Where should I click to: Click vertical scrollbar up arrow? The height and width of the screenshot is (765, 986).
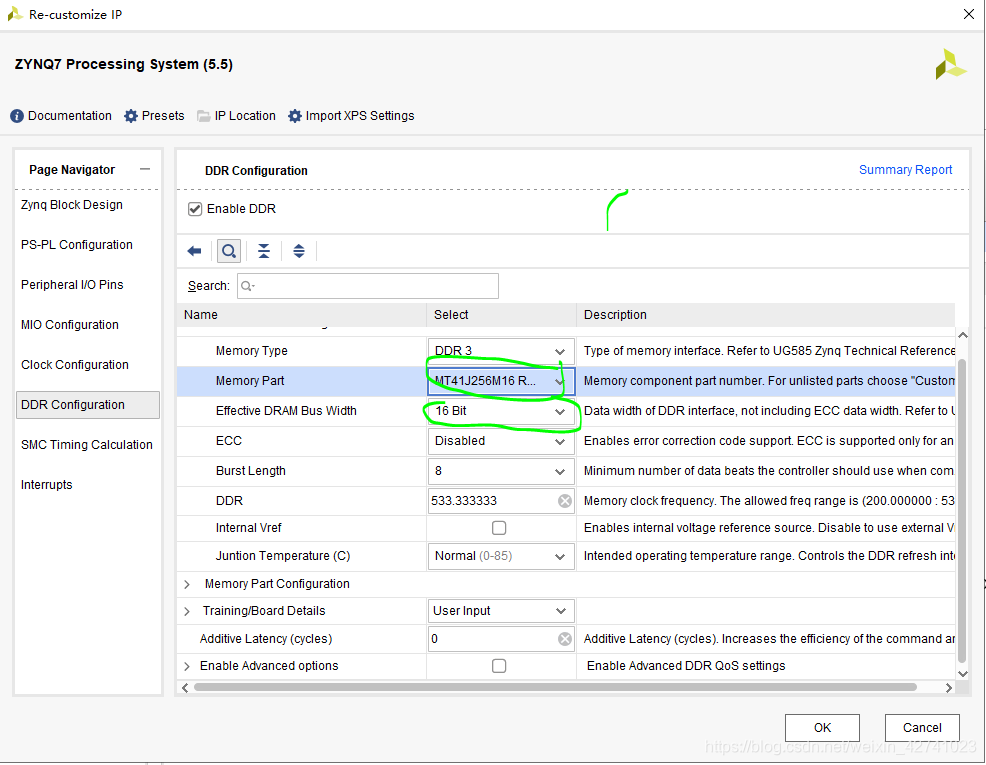pos(962,336)
